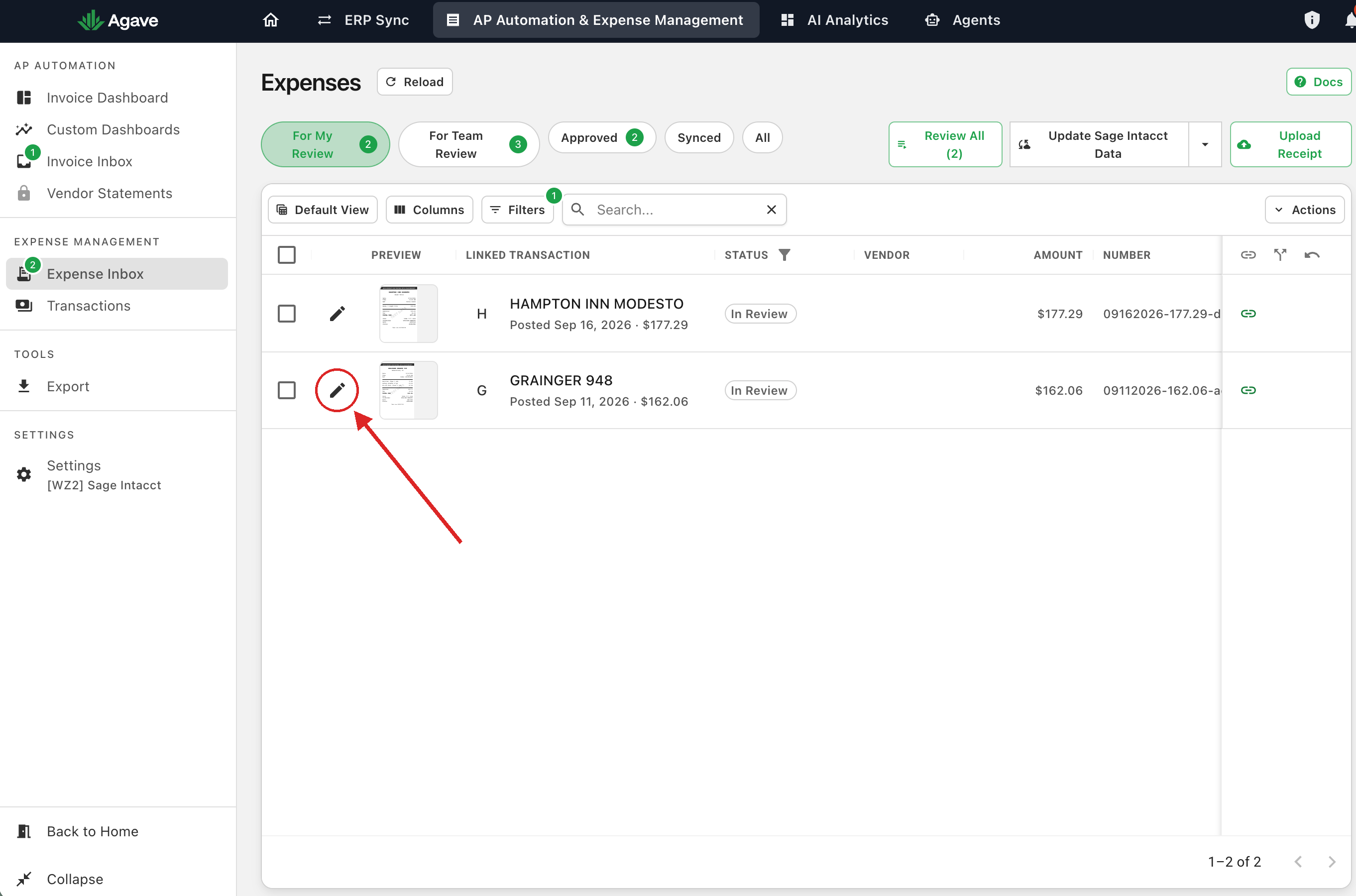Open the ERP Sync top menu

click(x=363, y=20)
